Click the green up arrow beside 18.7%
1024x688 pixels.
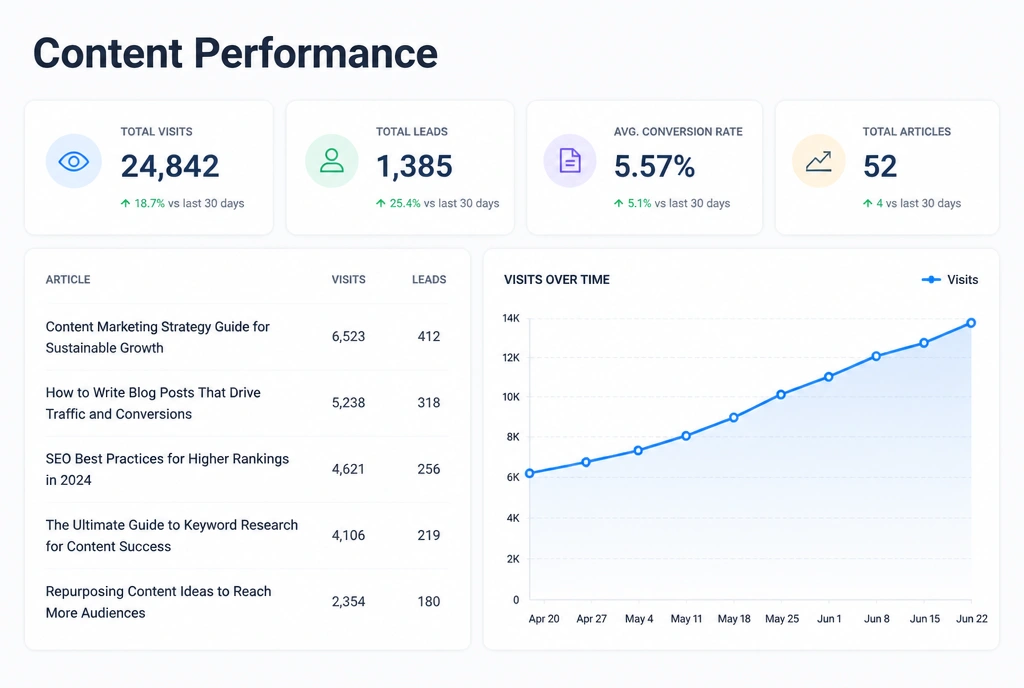click(125, 204)
